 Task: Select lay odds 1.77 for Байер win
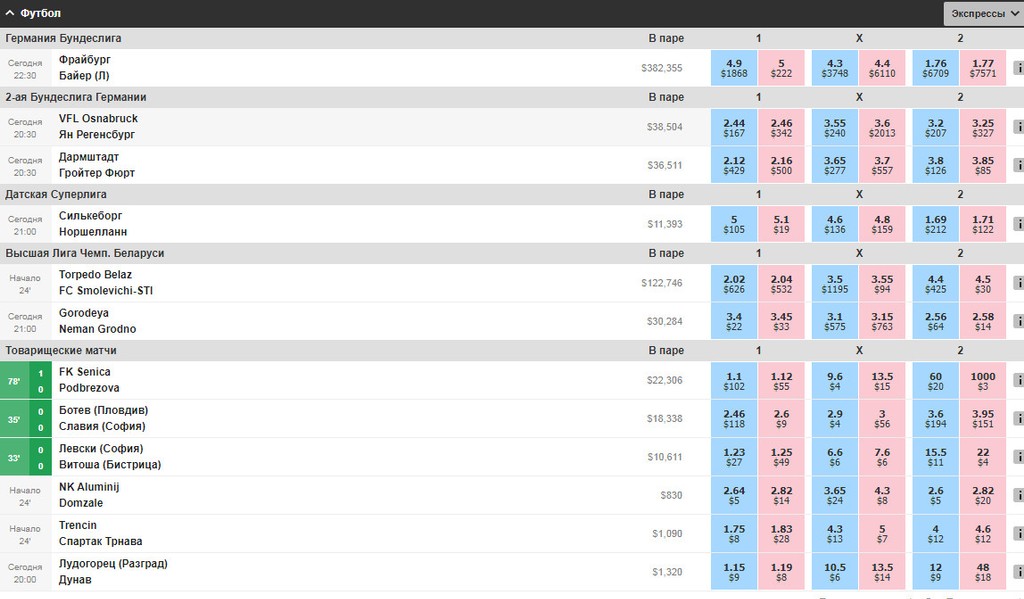[x=983, y=68]
